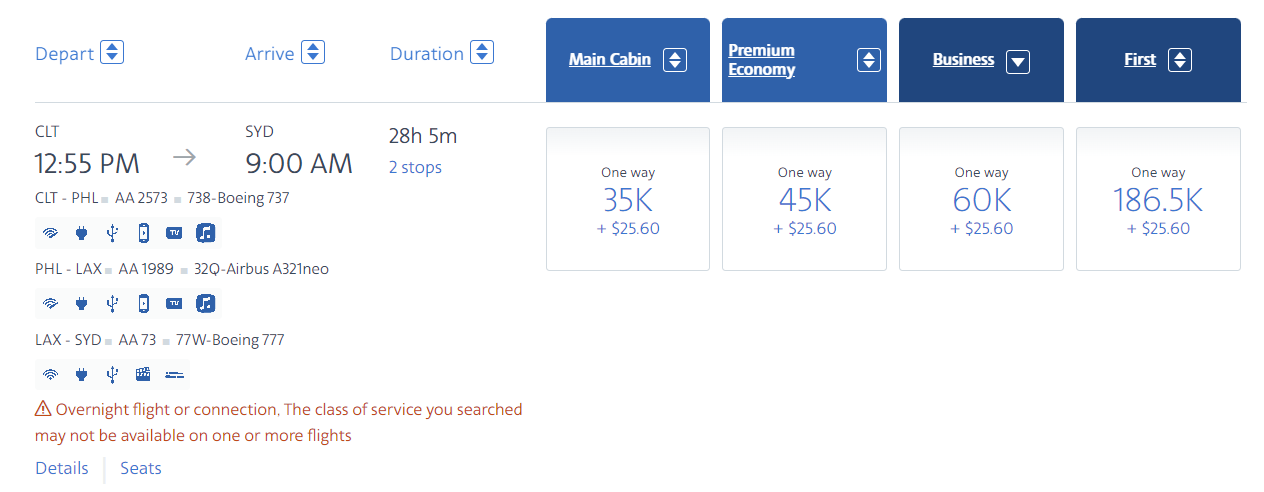Screen dimensions: 1264x492
Task: Open the 2 stops link
Action: 415,167
